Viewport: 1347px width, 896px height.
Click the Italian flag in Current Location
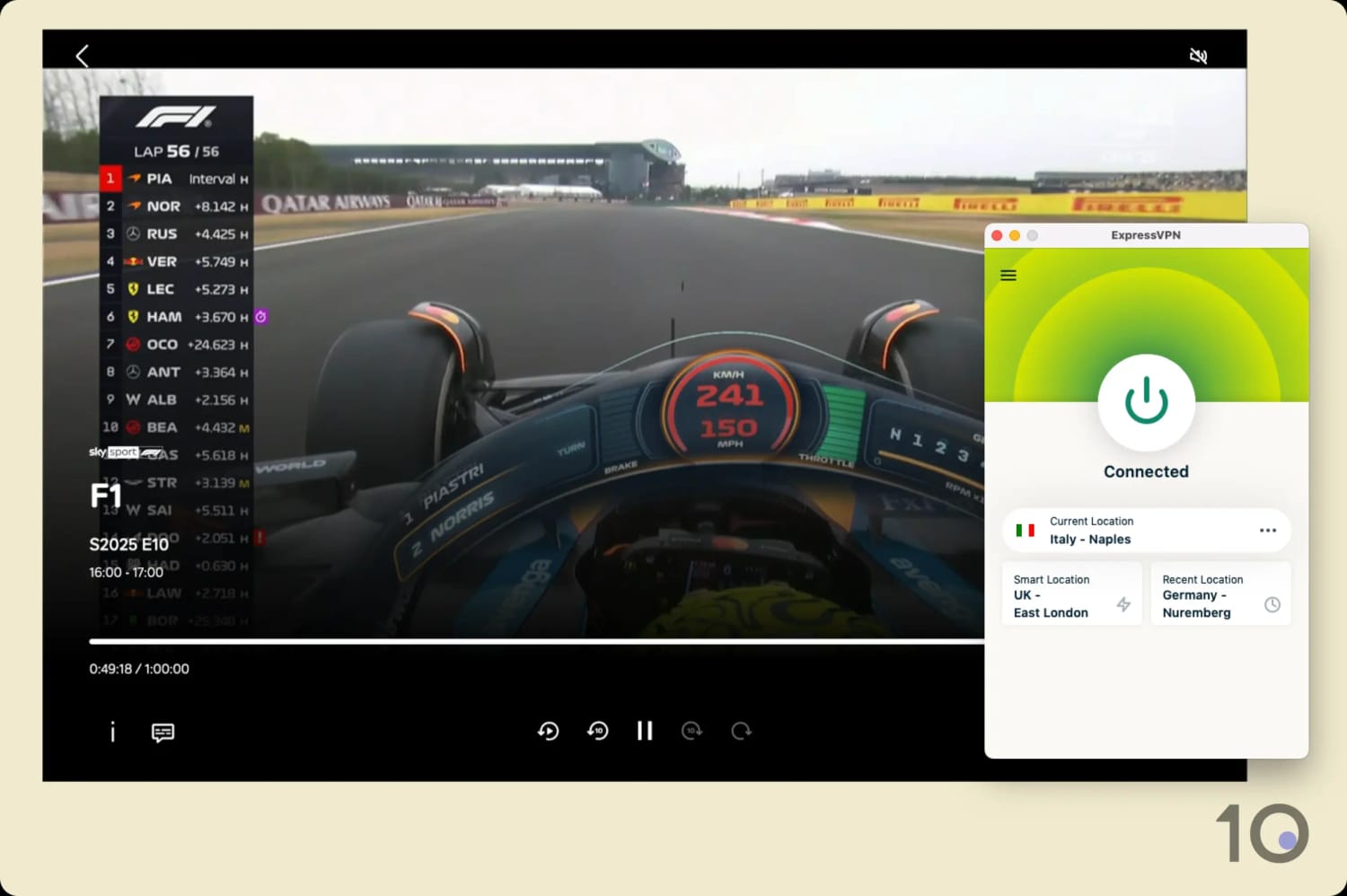pos(1025,531)
